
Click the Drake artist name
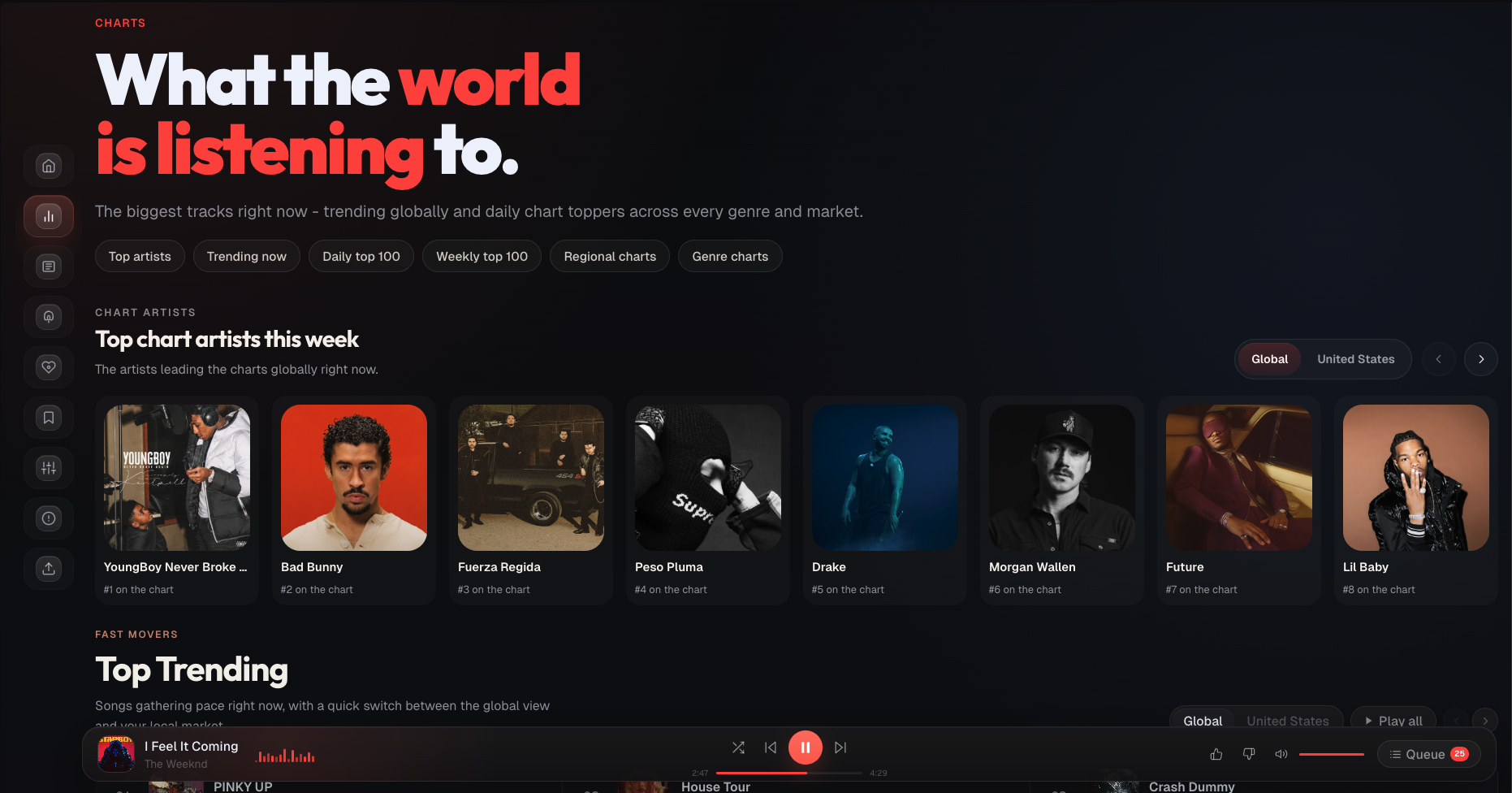(x=829, y=567)
